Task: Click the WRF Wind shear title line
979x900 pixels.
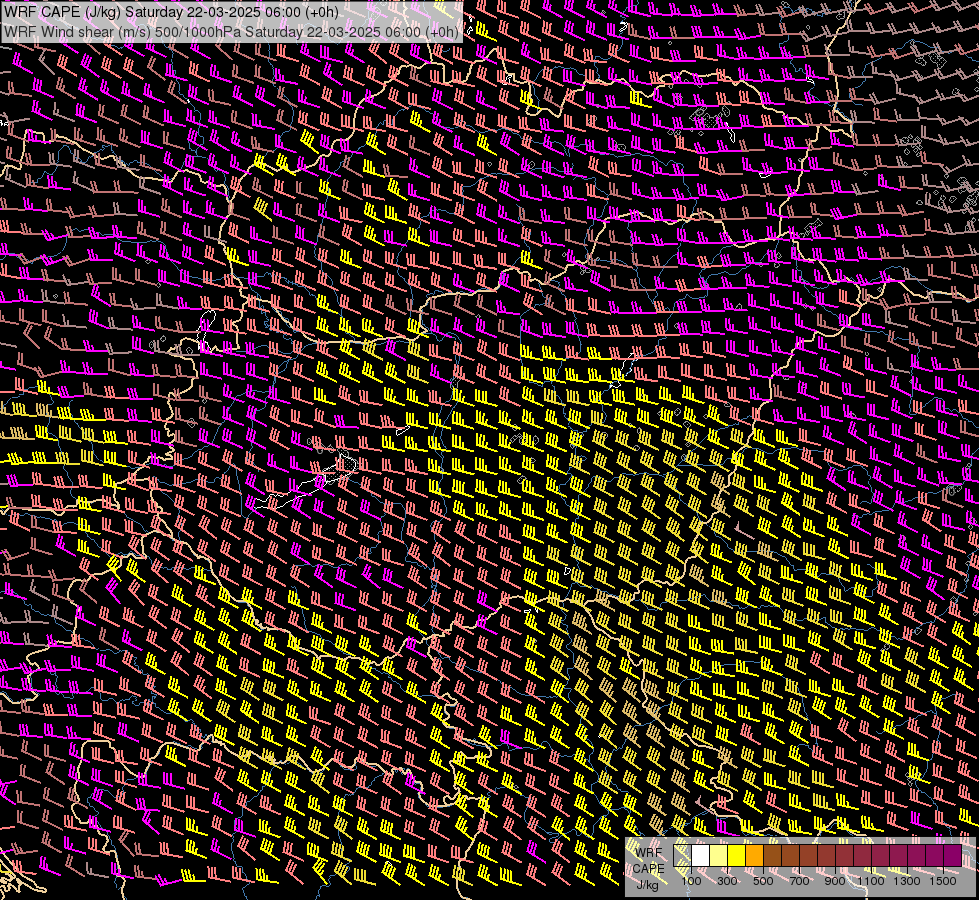Action: (231, 31)
